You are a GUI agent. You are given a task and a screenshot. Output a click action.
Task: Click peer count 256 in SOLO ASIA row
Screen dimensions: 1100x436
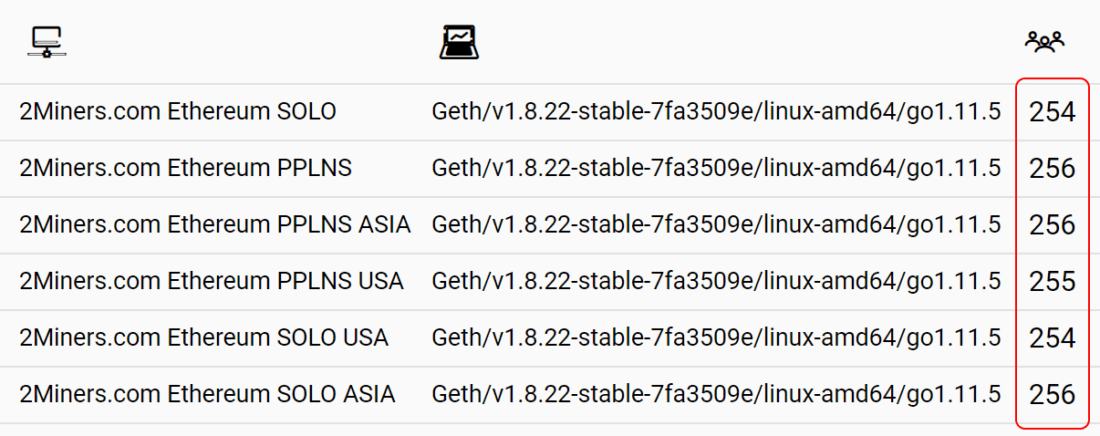(x=1051, y=394)
